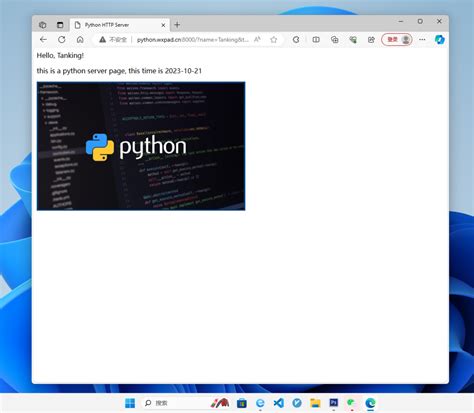Go back to the previous page
The image size is (474, 413).
click(x=43, y=40)
